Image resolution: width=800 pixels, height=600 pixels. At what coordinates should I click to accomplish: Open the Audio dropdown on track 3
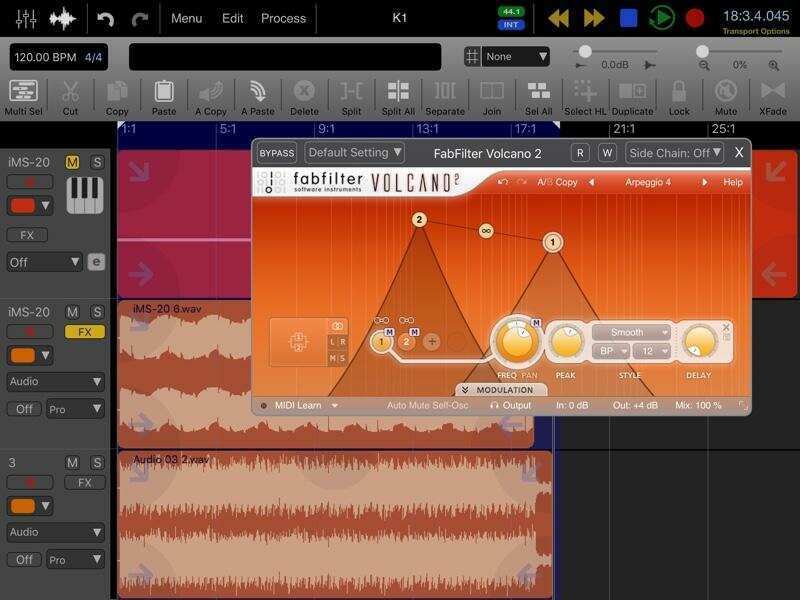(x=56, y=532)
